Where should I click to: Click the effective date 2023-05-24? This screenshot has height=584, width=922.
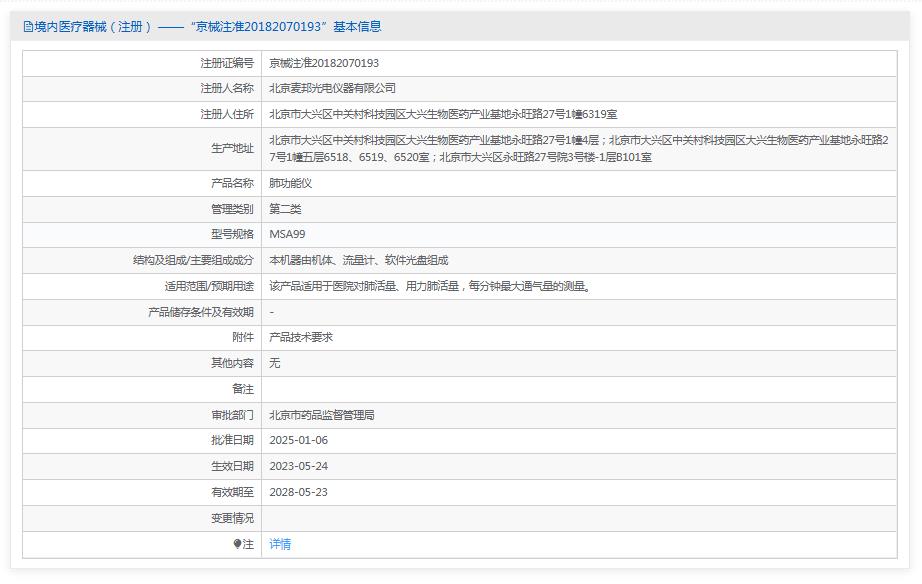pos(298,466)
